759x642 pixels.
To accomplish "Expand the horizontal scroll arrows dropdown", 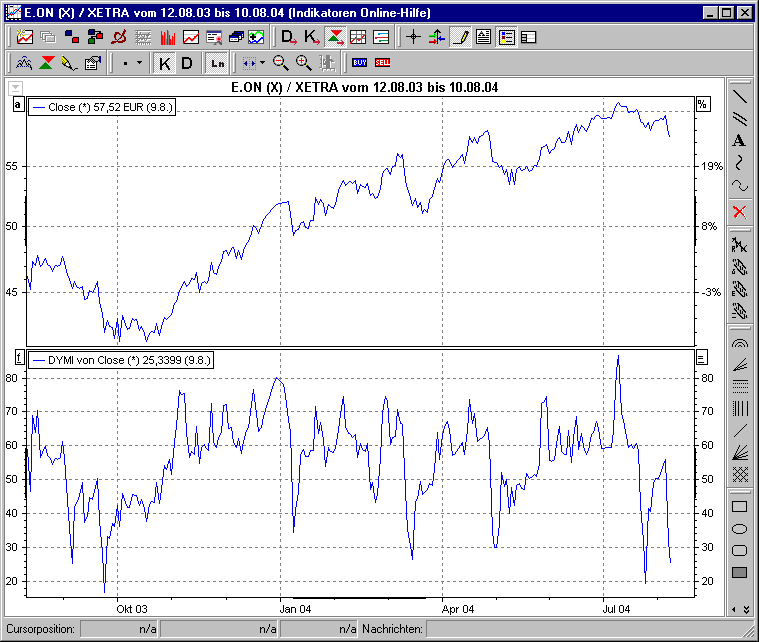I will tap(262, 63).
